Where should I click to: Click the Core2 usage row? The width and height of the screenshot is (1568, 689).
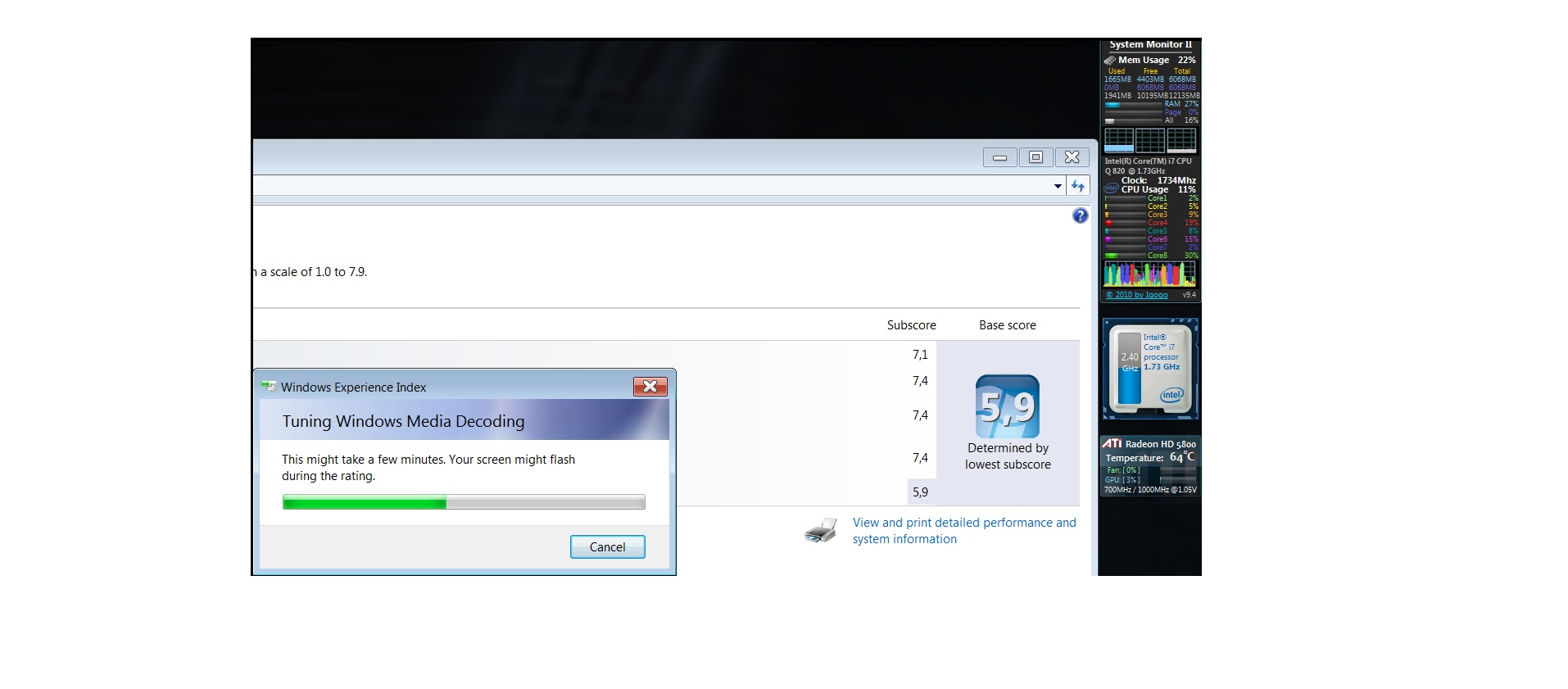coord(1151,206)
